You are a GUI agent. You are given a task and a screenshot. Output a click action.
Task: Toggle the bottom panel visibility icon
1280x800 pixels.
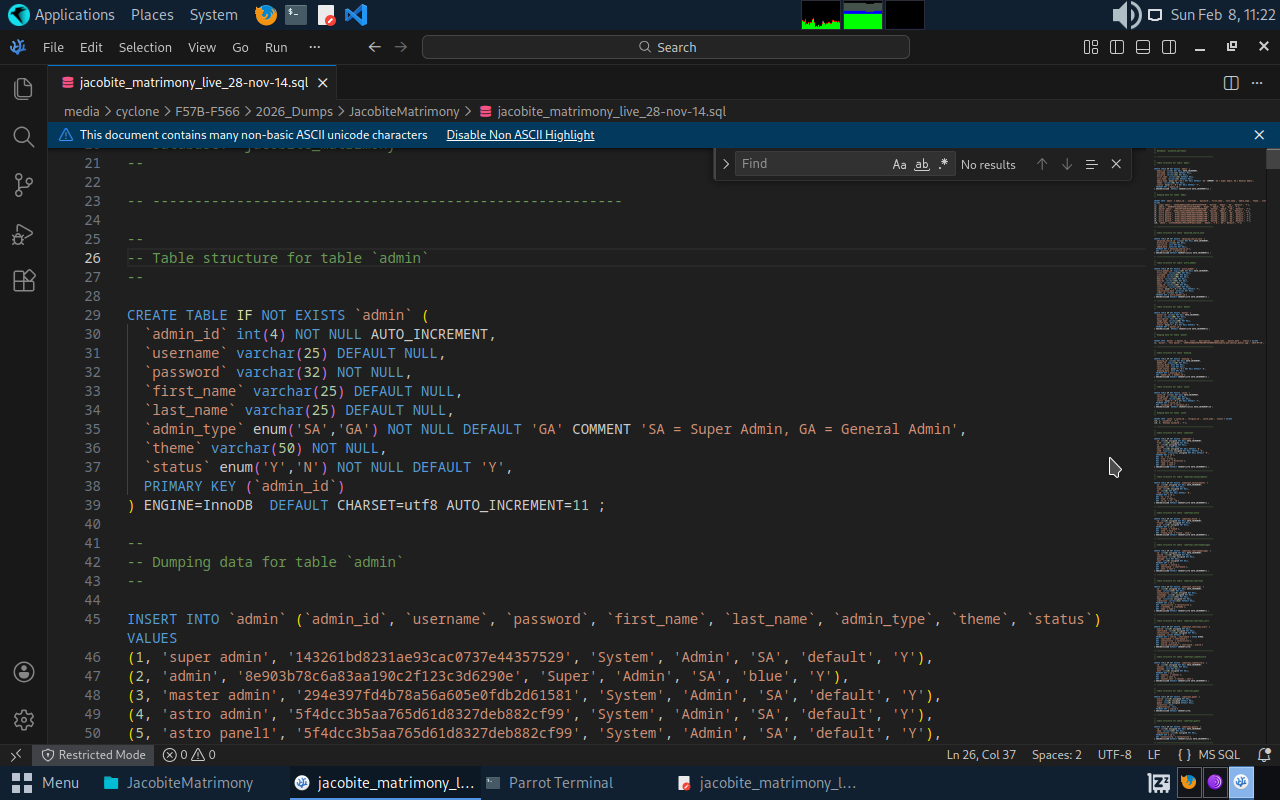coord(1142,47)
